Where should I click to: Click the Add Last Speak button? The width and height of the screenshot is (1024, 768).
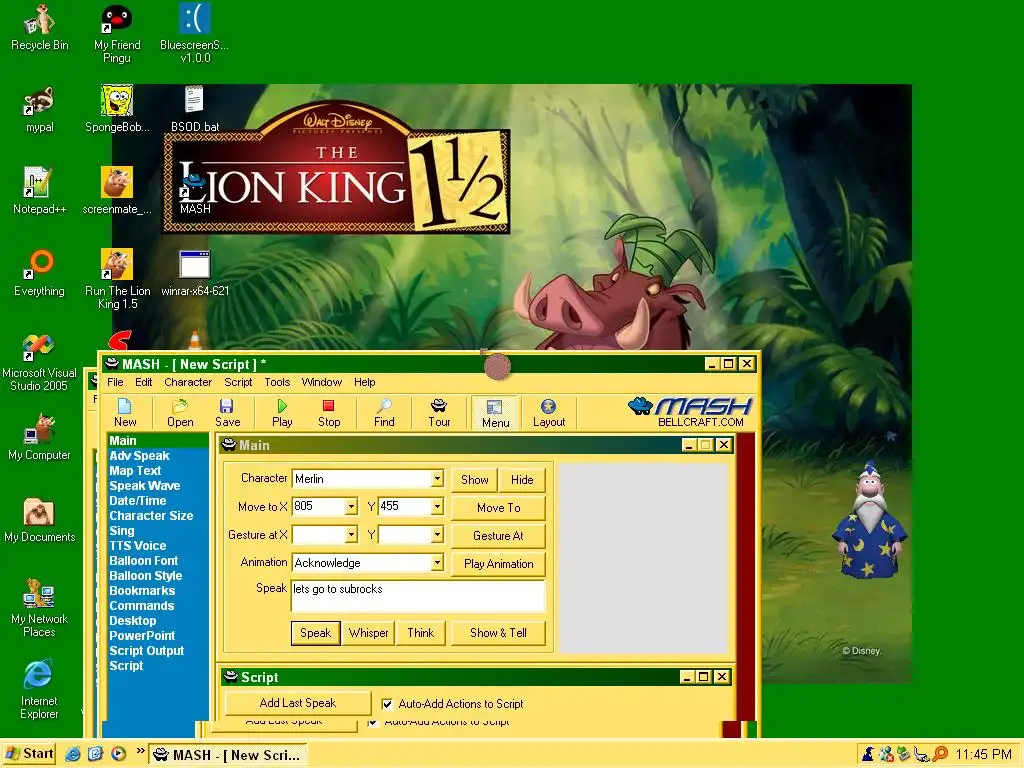click(x=298, y=703)
